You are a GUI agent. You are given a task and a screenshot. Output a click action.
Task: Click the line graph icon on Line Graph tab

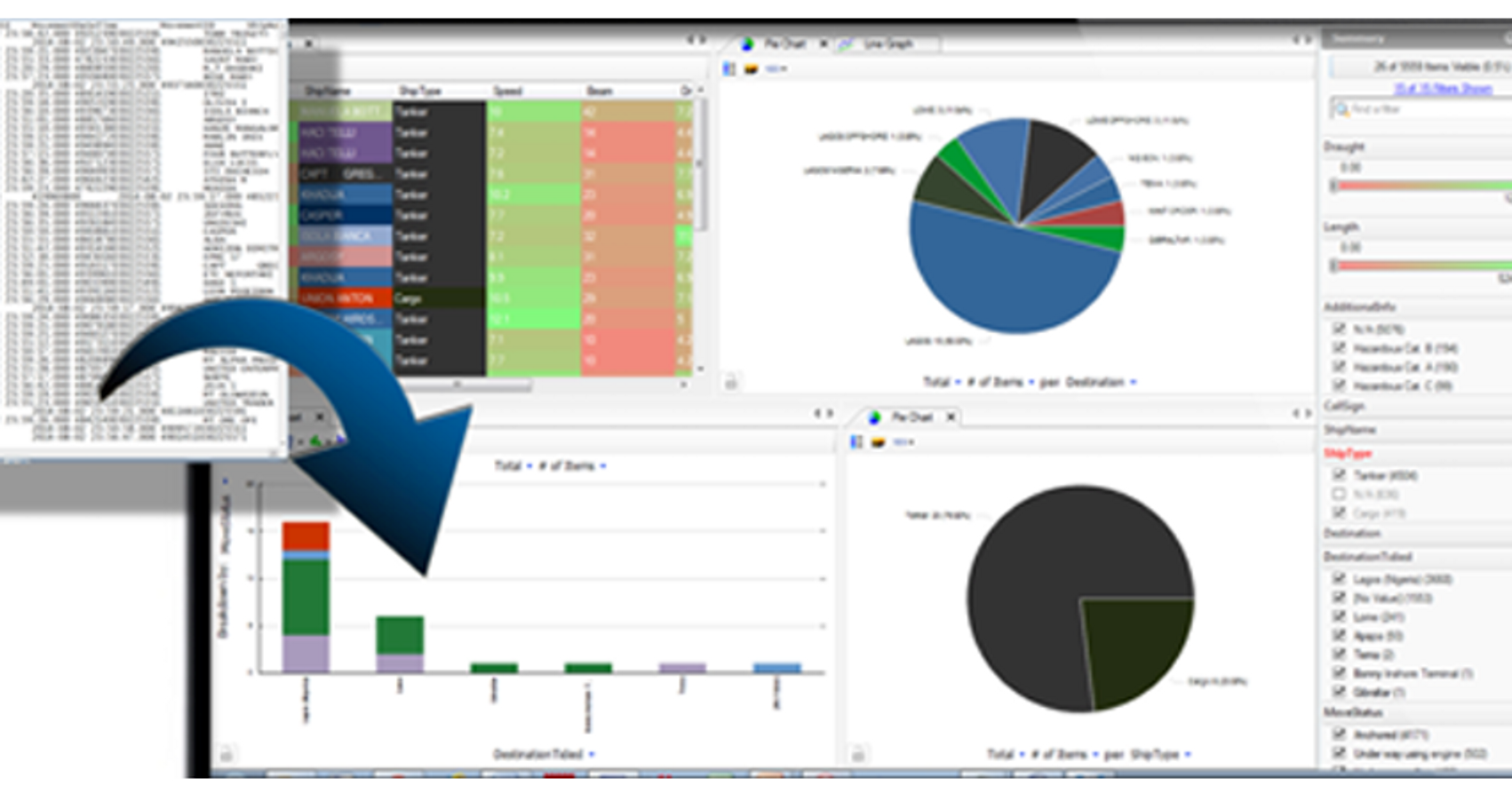click(847, 44)
